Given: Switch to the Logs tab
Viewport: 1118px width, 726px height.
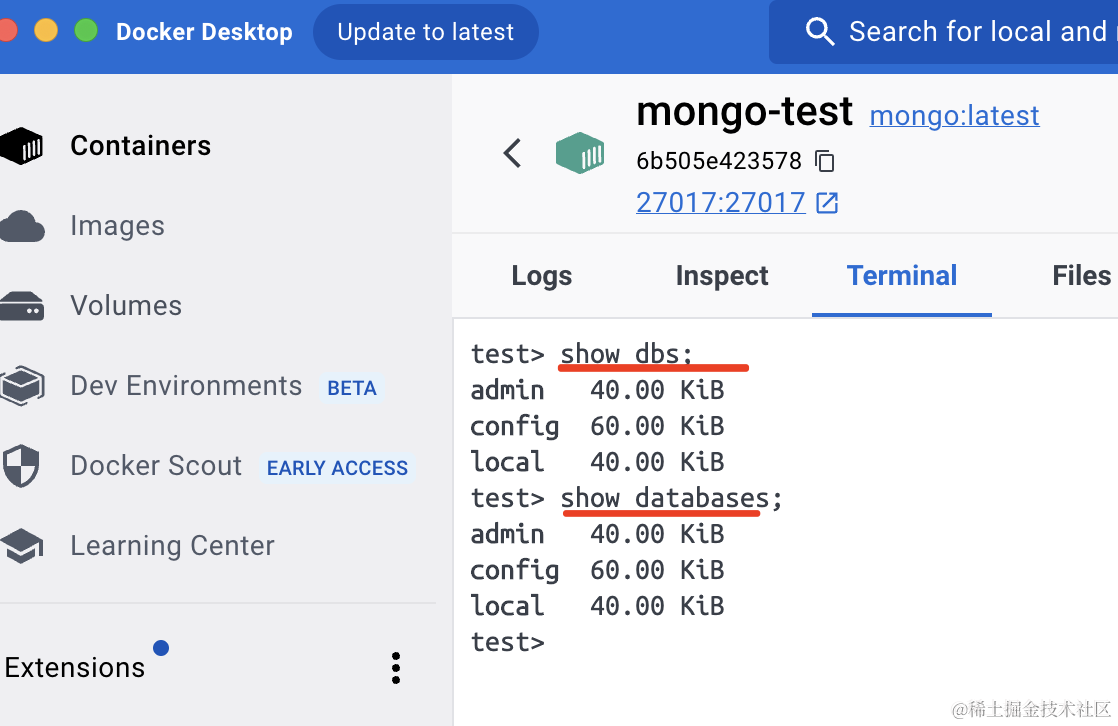Looking at the screenshot, I should (542, 276).
